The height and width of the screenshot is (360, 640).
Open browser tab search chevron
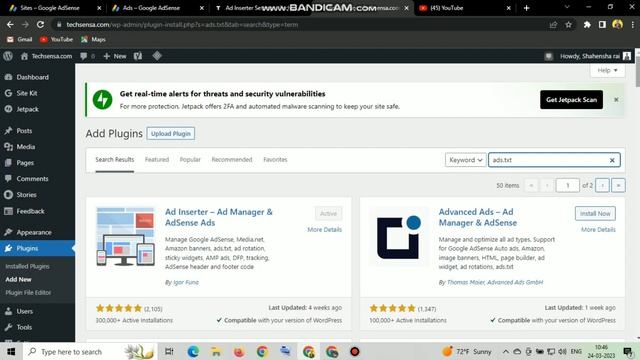pos(567,7)
